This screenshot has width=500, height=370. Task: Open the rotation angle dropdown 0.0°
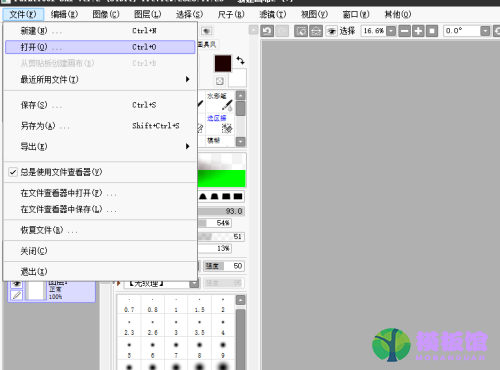click(485, 31)
